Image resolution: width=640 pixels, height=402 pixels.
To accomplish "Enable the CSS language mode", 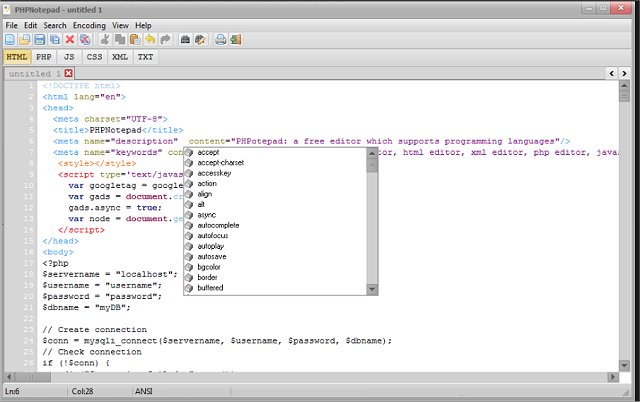I will click(94, 57).
